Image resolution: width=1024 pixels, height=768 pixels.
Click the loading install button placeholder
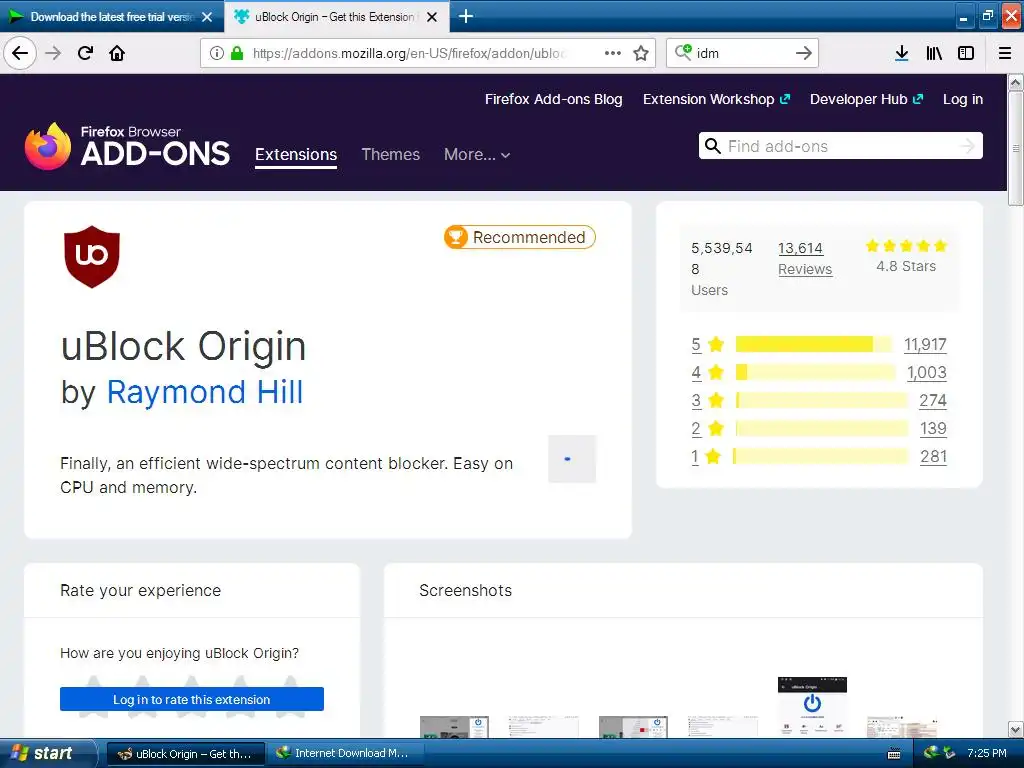pyautogui.click(x=571, y=459)
